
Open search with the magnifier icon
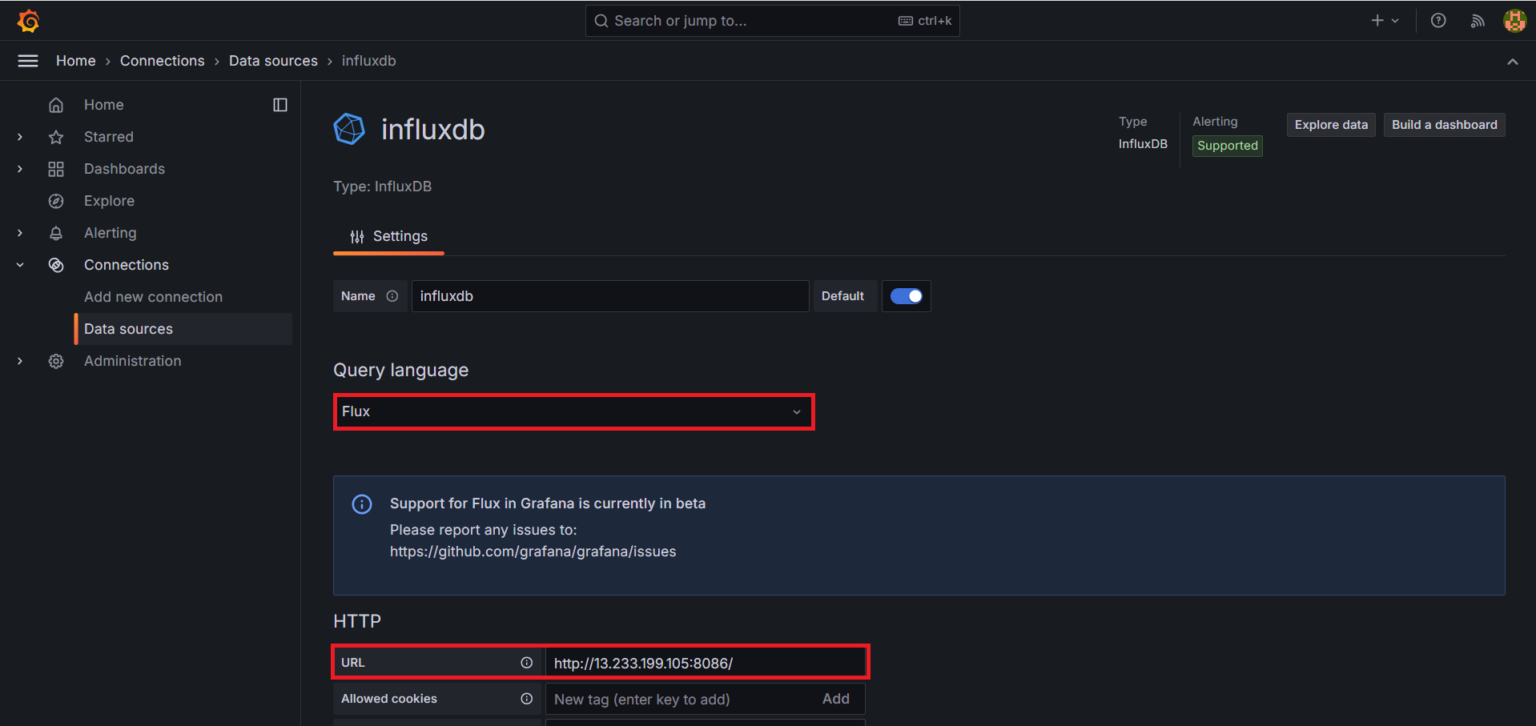[x=600, y=20]
